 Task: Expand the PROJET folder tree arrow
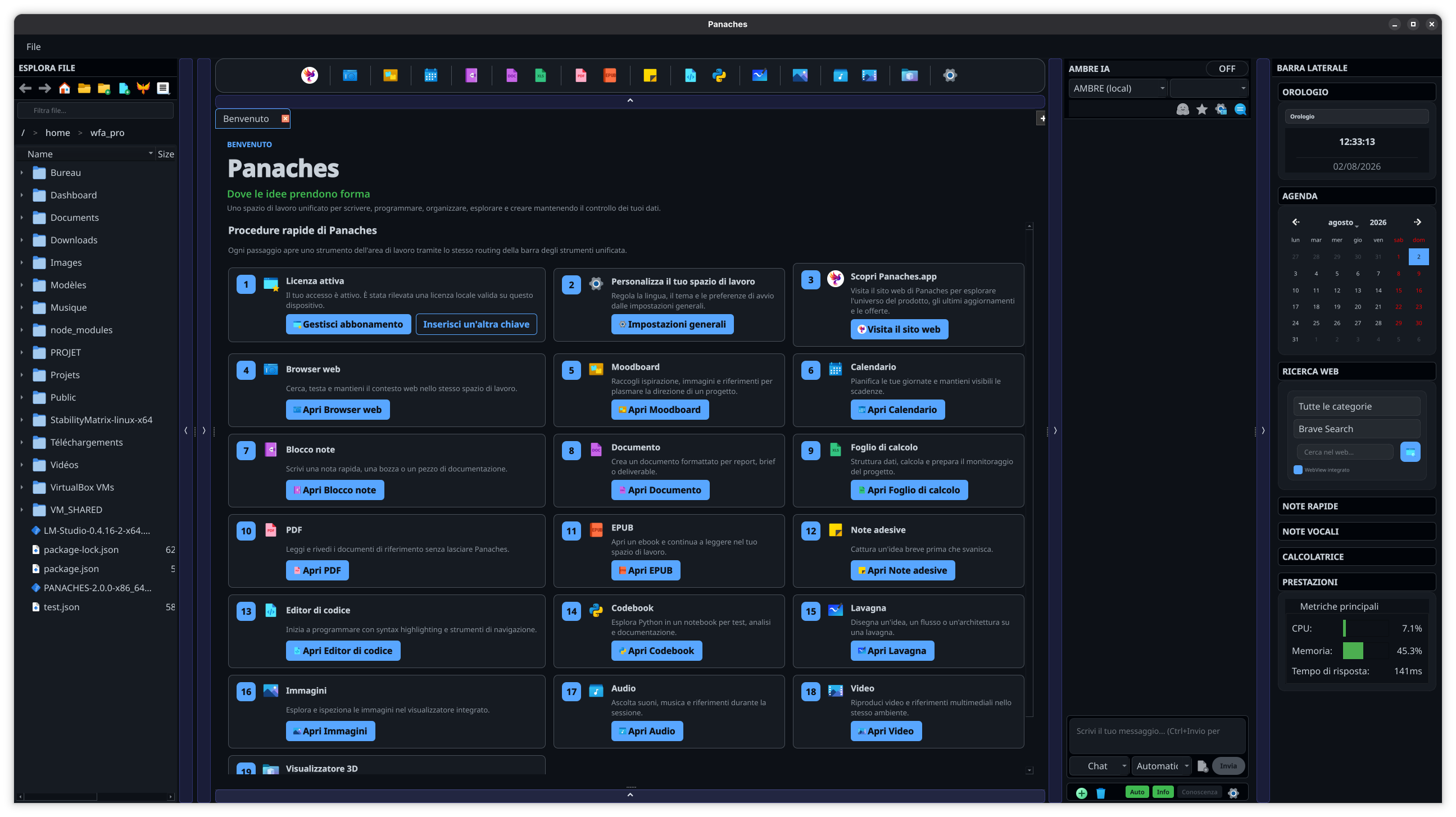click(x=21, y=352)
